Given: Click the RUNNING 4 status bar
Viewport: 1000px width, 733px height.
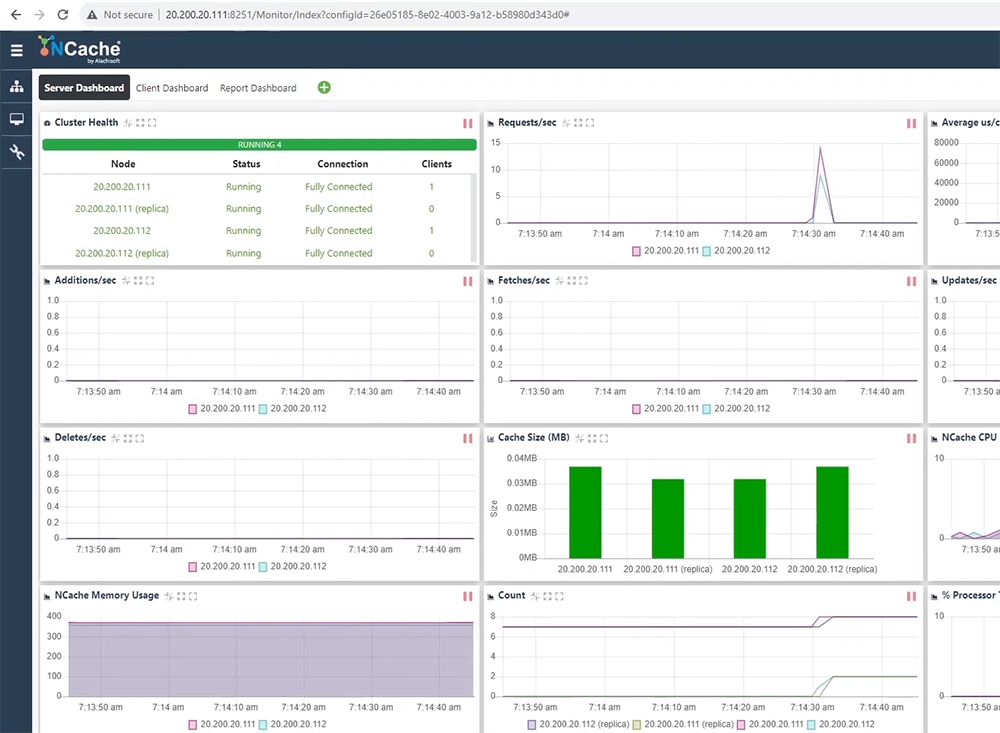Looking at the screenshot, I should pos(260,145).
